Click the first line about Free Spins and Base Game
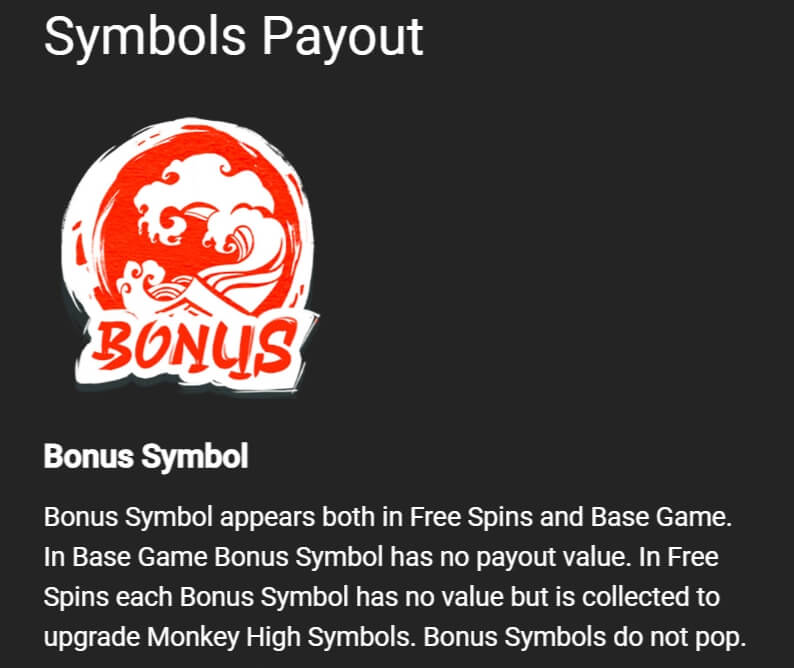This screenshot has height=668, width=794. [388, 518]
